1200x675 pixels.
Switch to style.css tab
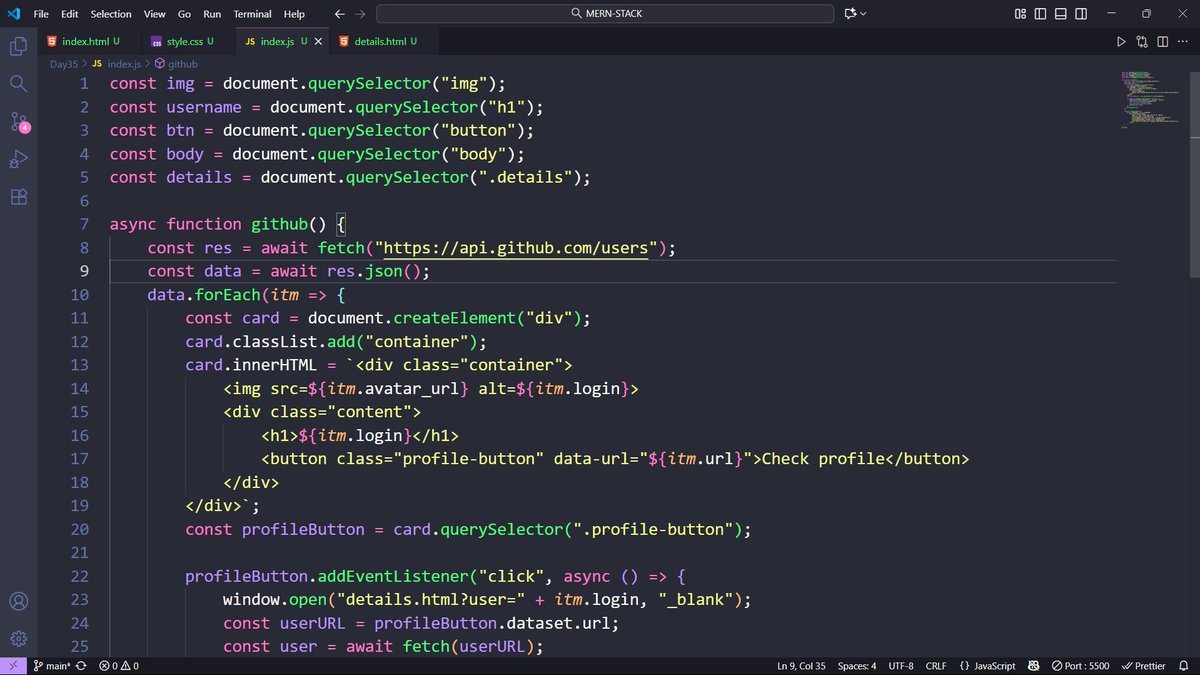(186, 41)
